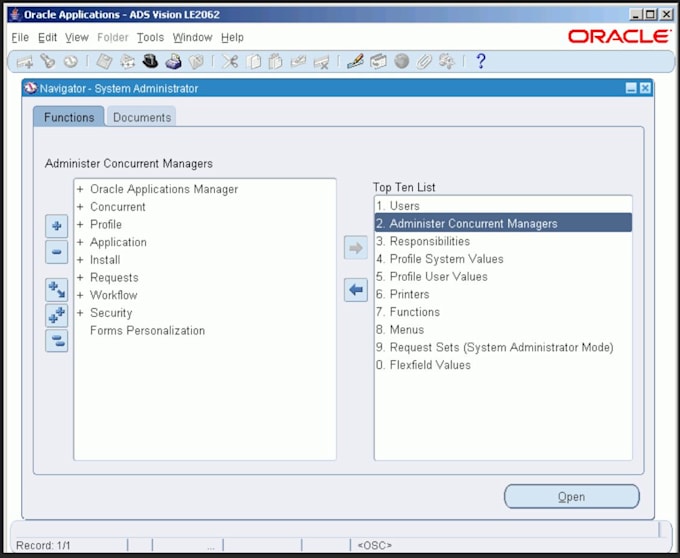Click the Translations globe icon
The image size is (680, 558).
[402, 61]
